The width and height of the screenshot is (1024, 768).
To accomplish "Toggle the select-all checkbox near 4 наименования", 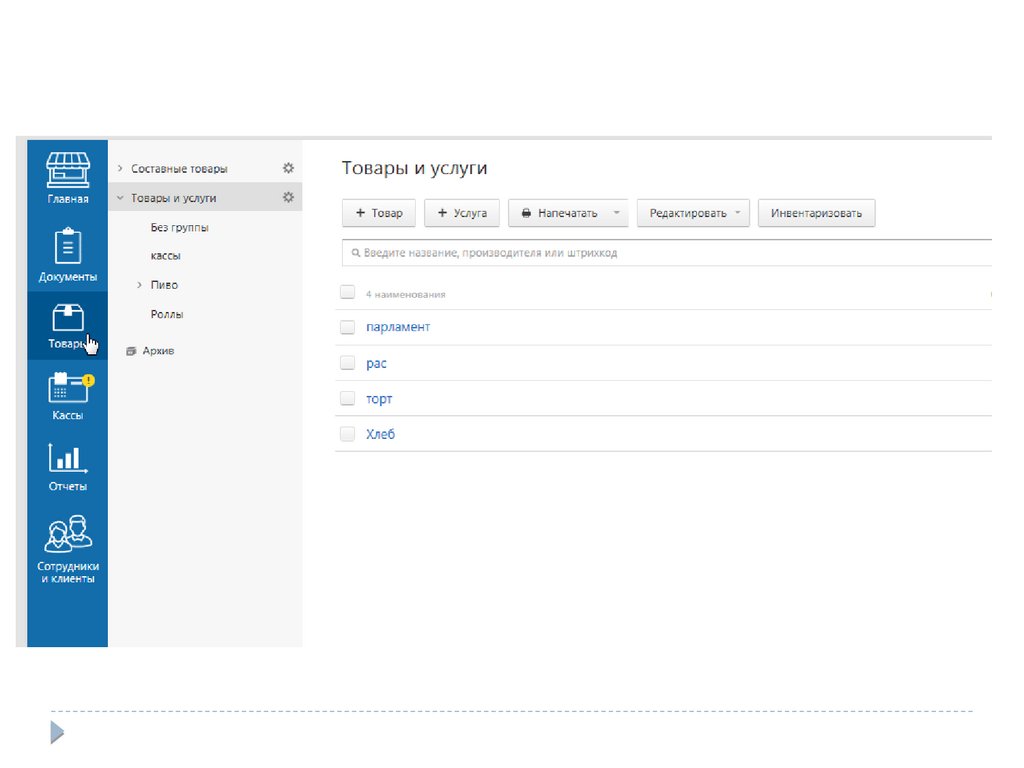I will 347,293.
